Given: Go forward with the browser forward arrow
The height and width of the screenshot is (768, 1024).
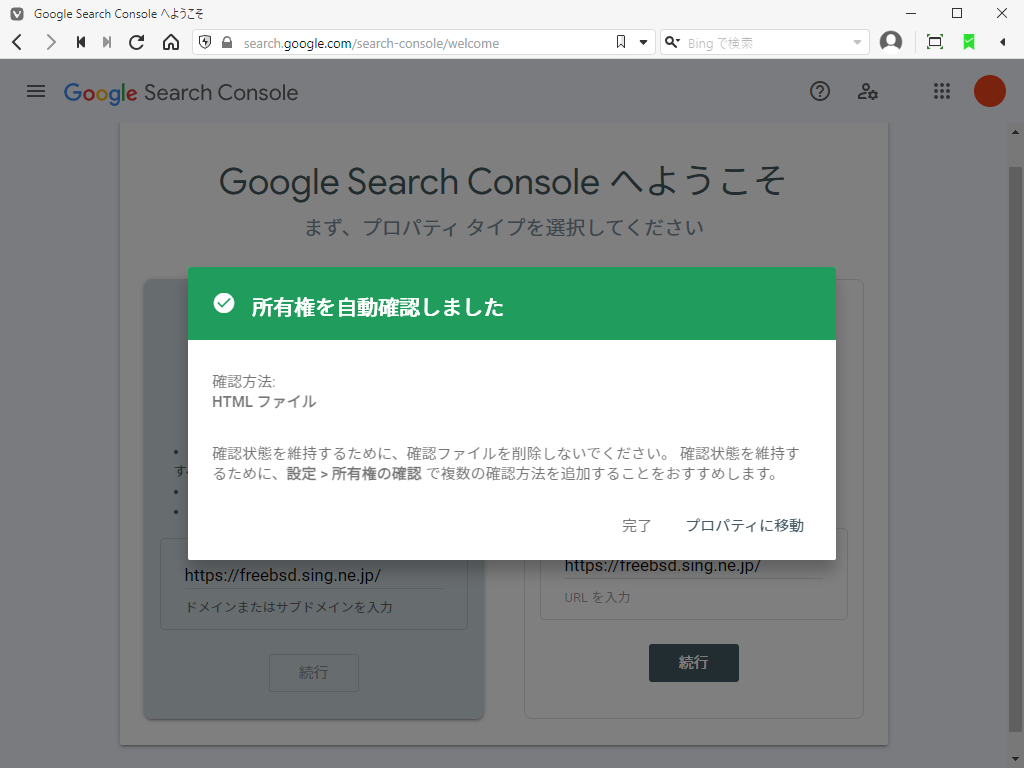Looking at the screenshot, I should point(50,42).
